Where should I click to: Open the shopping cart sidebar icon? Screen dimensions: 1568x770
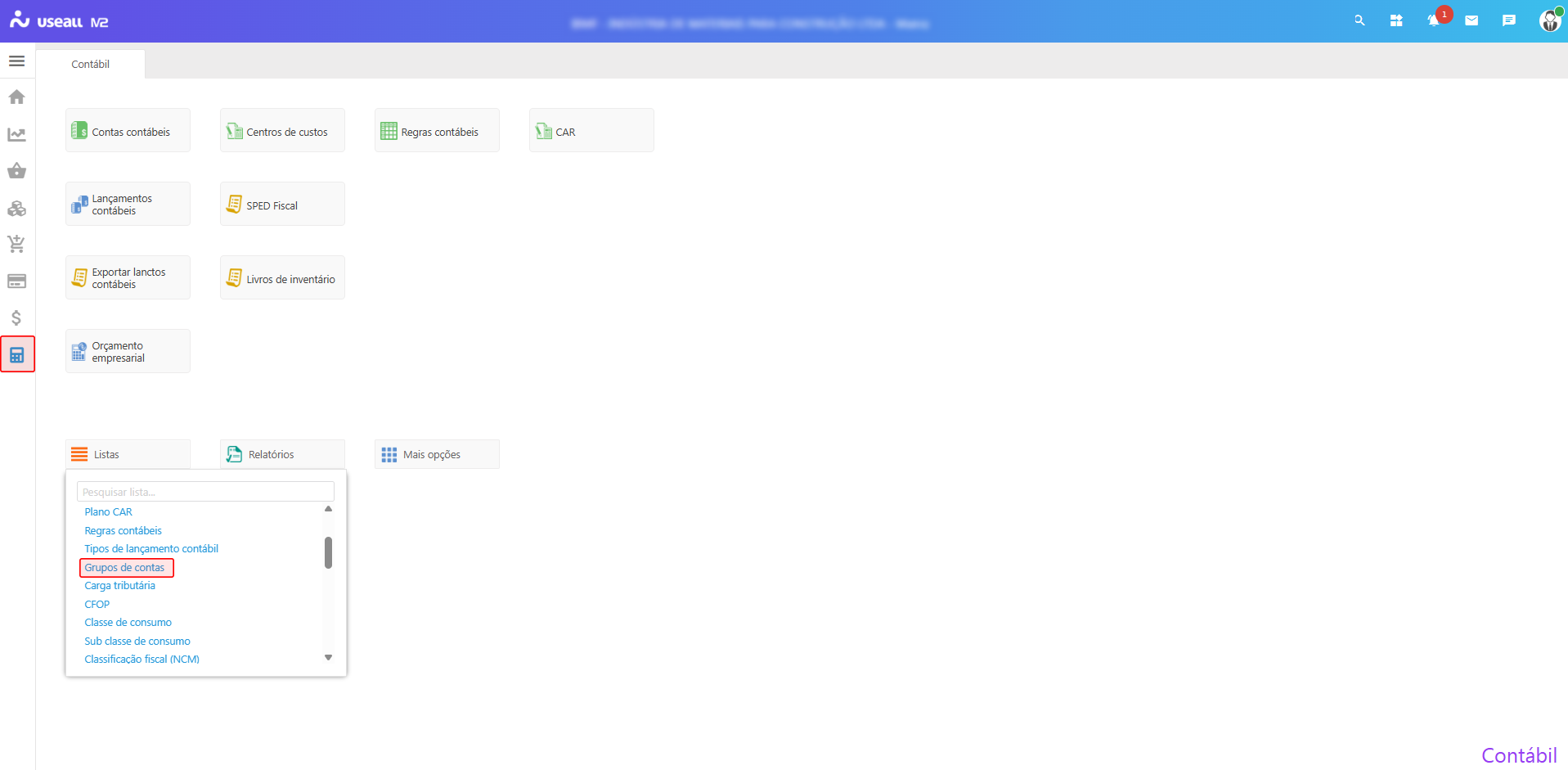click(16, 244)
